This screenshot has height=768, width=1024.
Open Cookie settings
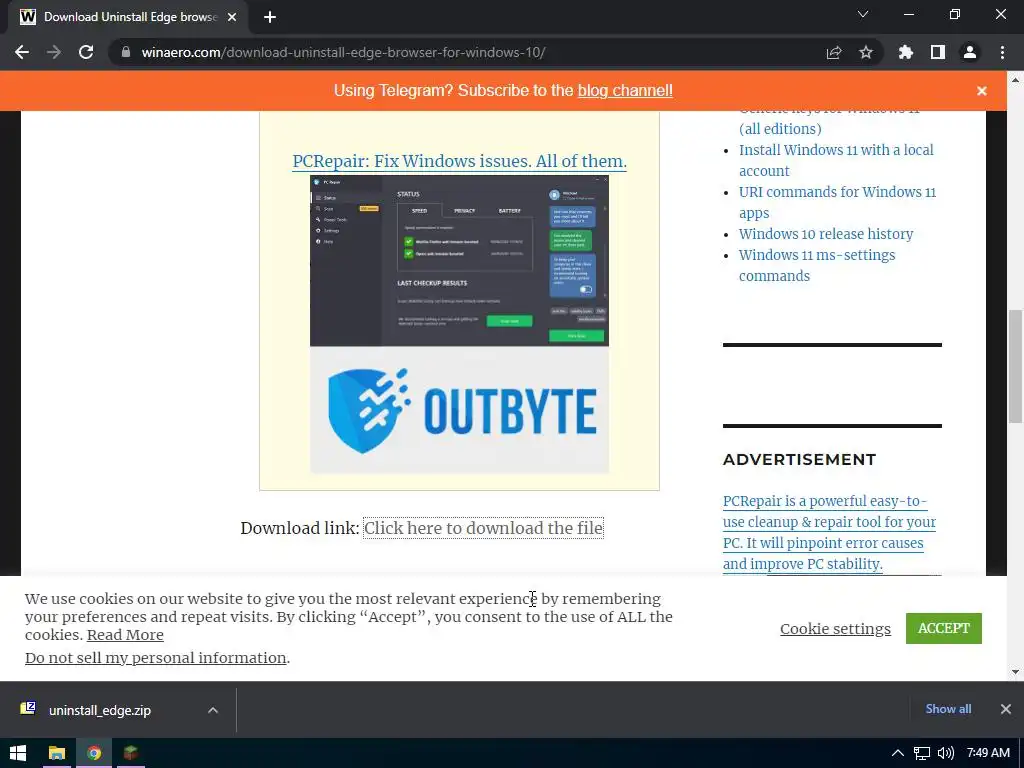835,628
